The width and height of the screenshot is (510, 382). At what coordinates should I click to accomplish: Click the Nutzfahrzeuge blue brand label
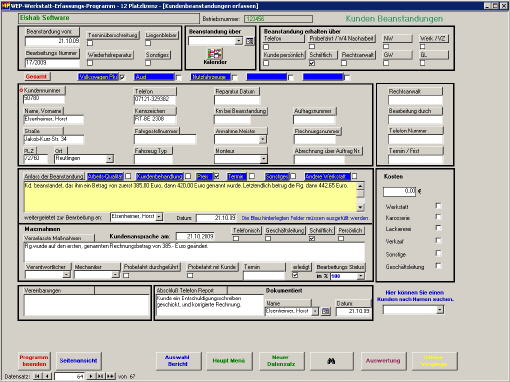pyautogui.click(x=211, y=77)
